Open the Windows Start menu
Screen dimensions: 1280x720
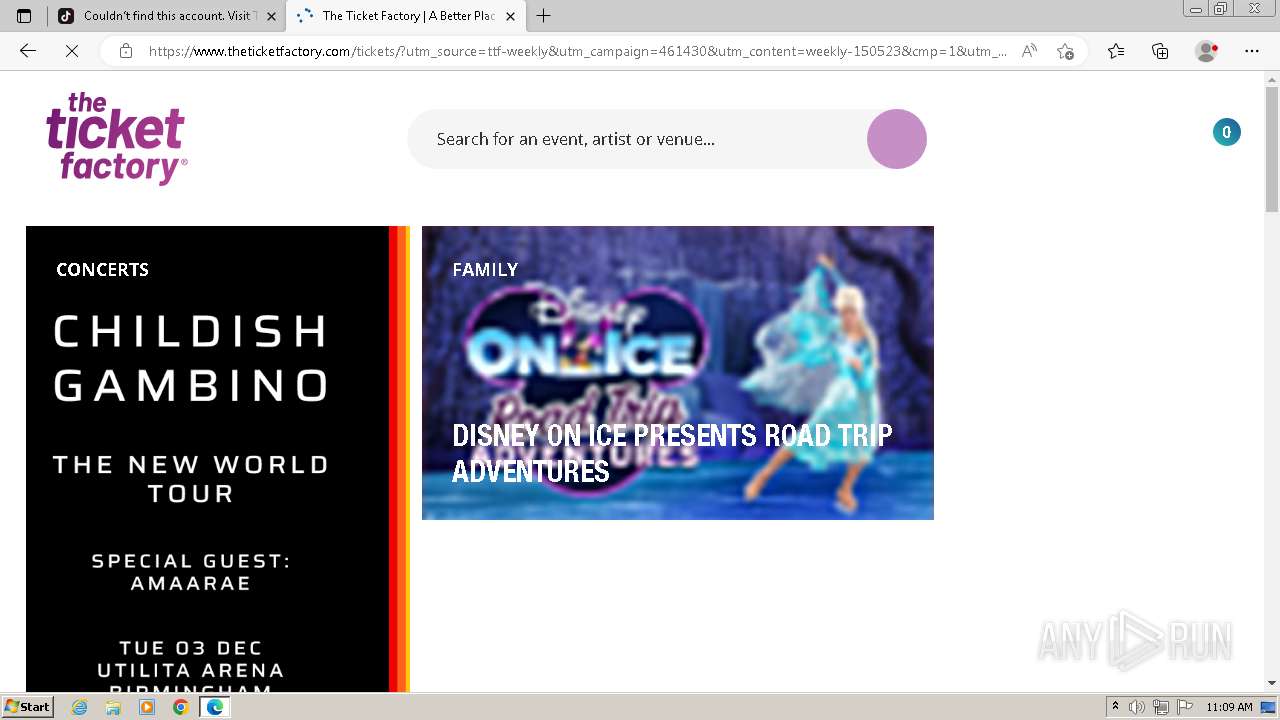(28, 707)
